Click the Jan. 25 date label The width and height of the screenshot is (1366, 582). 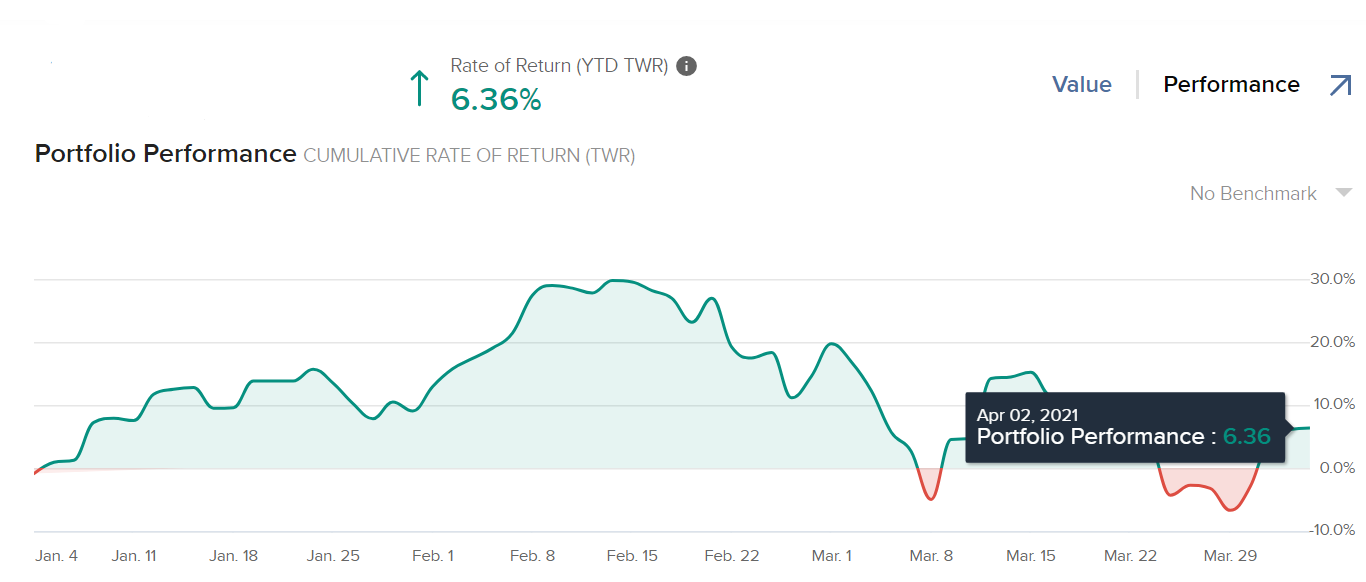click(x=333, y=556)
